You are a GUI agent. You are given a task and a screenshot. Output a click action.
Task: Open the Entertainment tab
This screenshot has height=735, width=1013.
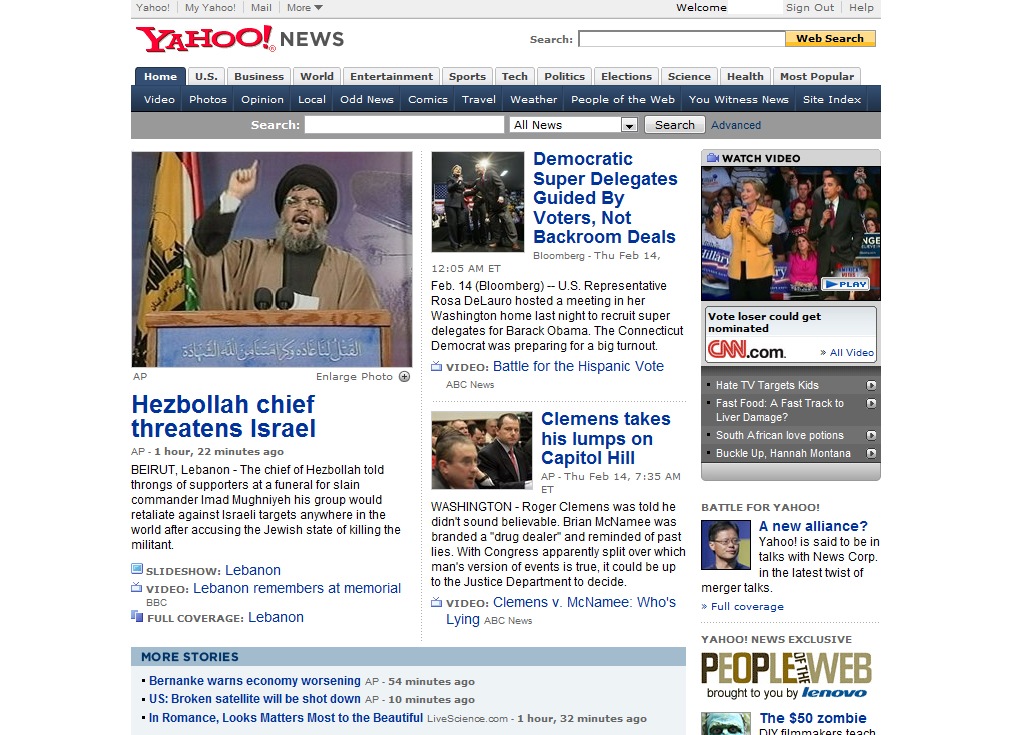tap(391, 76)
